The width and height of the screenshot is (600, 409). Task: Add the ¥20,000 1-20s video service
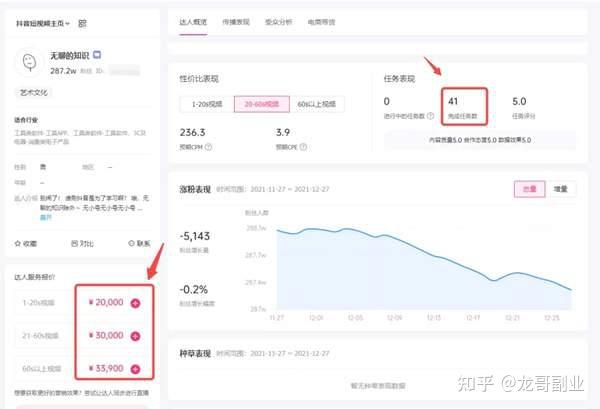click(x=135, y=303)
